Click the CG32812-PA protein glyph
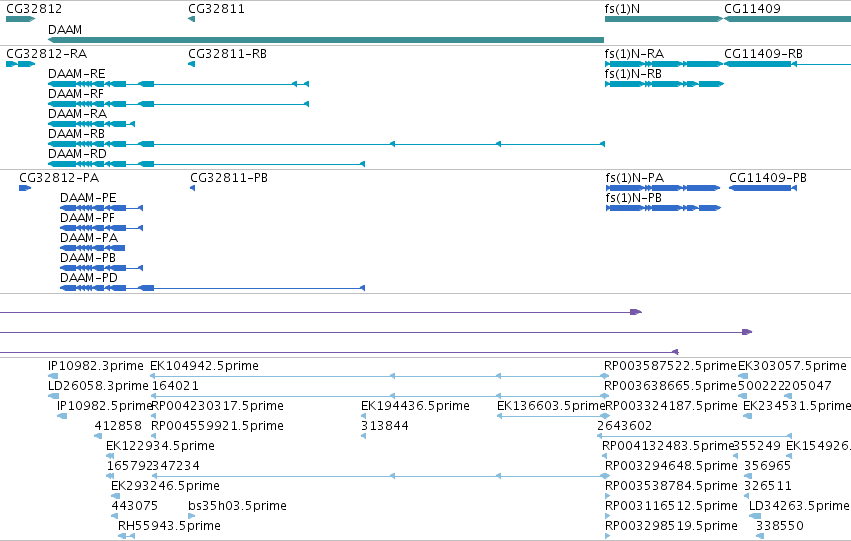Screen dimensions: 851x541 coord(25,188)
